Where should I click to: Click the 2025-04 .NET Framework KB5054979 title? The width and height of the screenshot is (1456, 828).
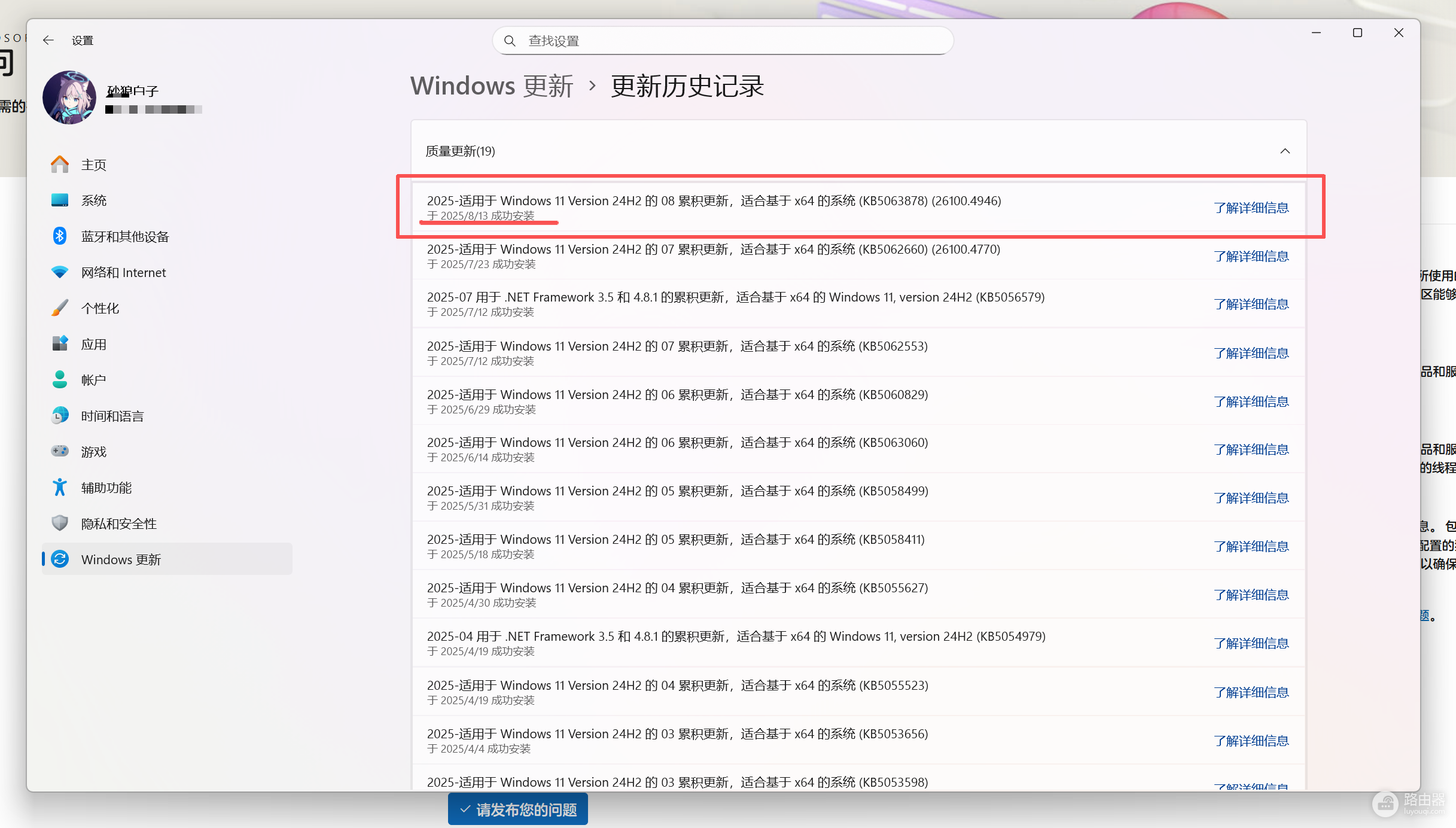[x=736, y=636]
